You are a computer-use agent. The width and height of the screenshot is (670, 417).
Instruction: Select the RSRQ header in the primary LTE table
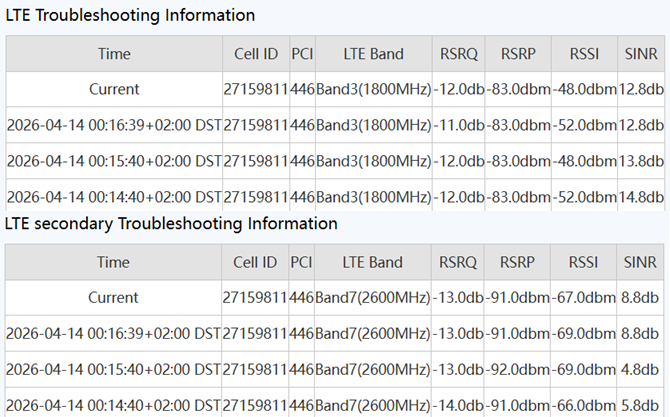click(459, 54)
